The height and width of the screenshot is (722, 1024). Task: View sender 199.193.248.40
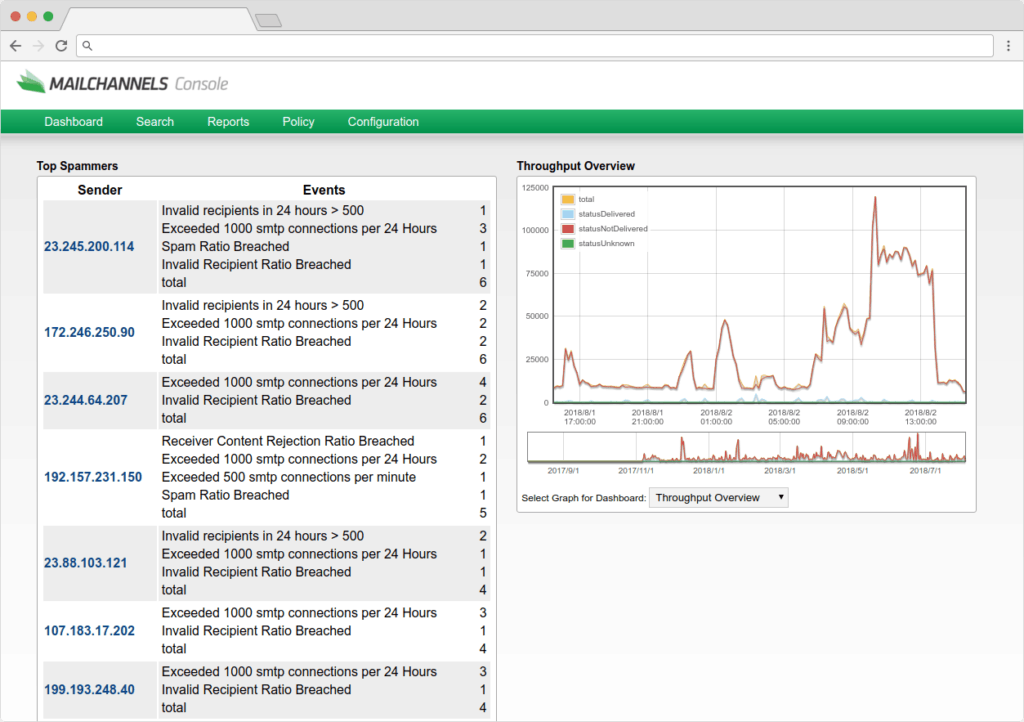pyautogui.click(x=89, y=689)
